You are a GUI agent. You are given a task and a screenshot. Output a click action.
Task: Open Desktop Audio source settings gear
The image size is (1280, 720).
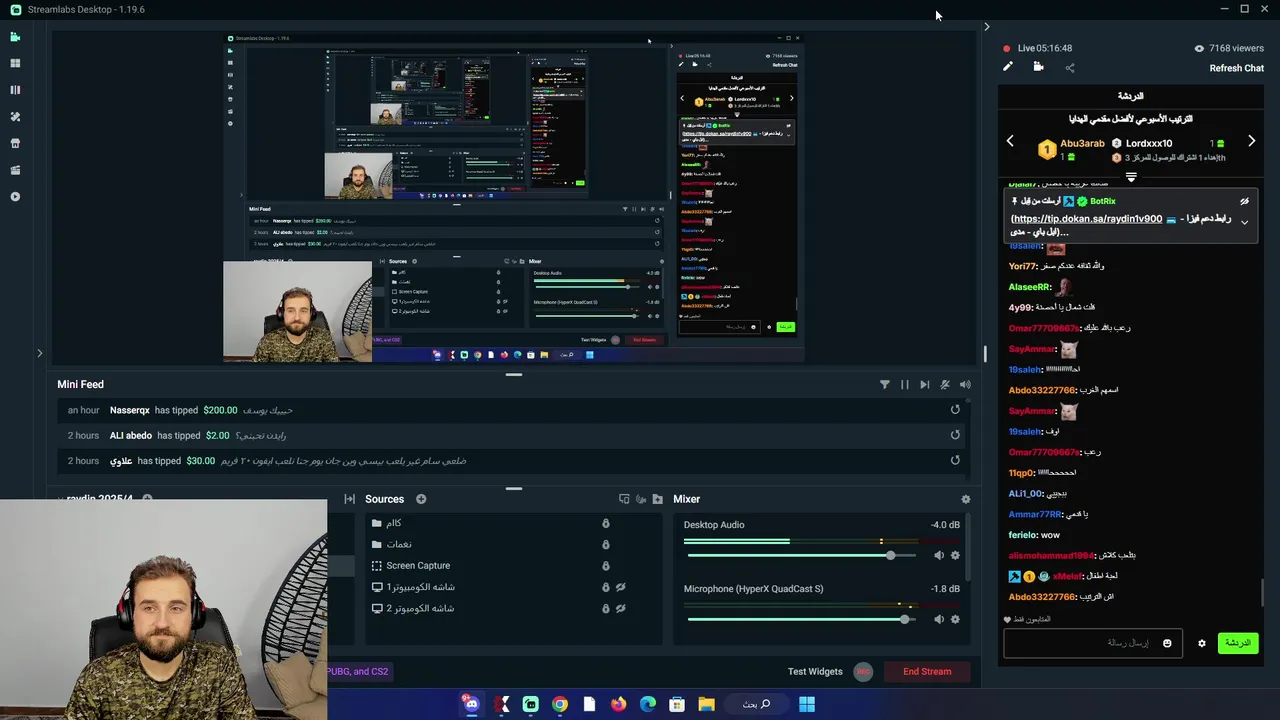pyautogui.click(x=955, y=555)
